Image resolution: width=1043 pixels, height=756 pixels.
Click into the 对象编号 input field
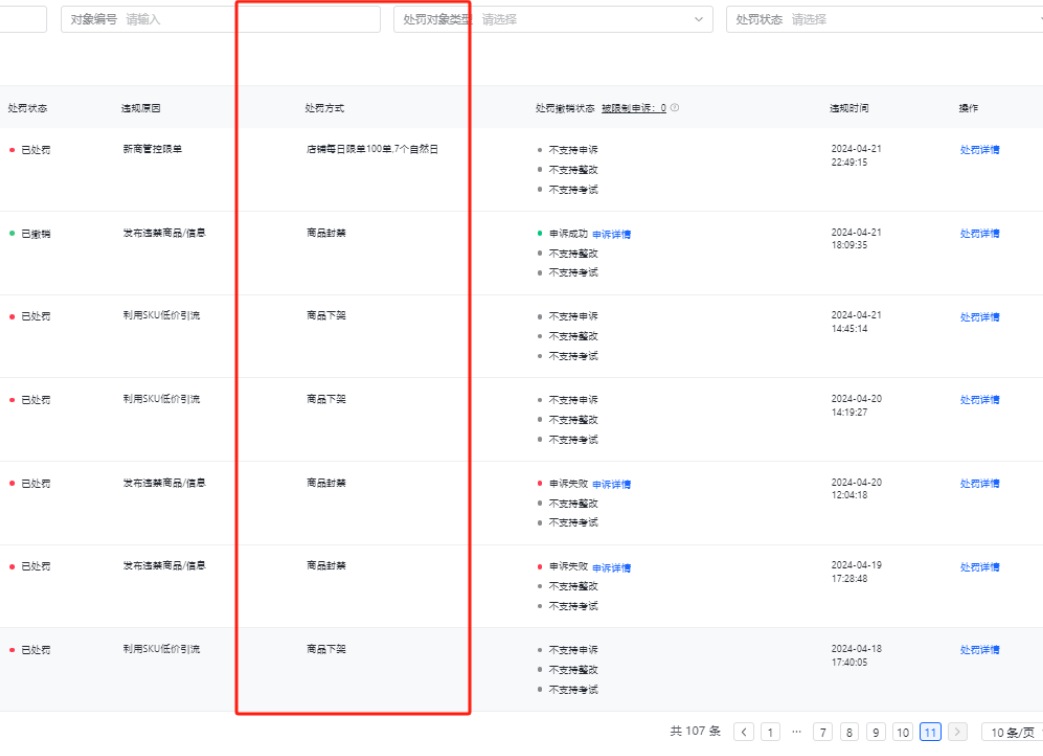coord(250,19)
